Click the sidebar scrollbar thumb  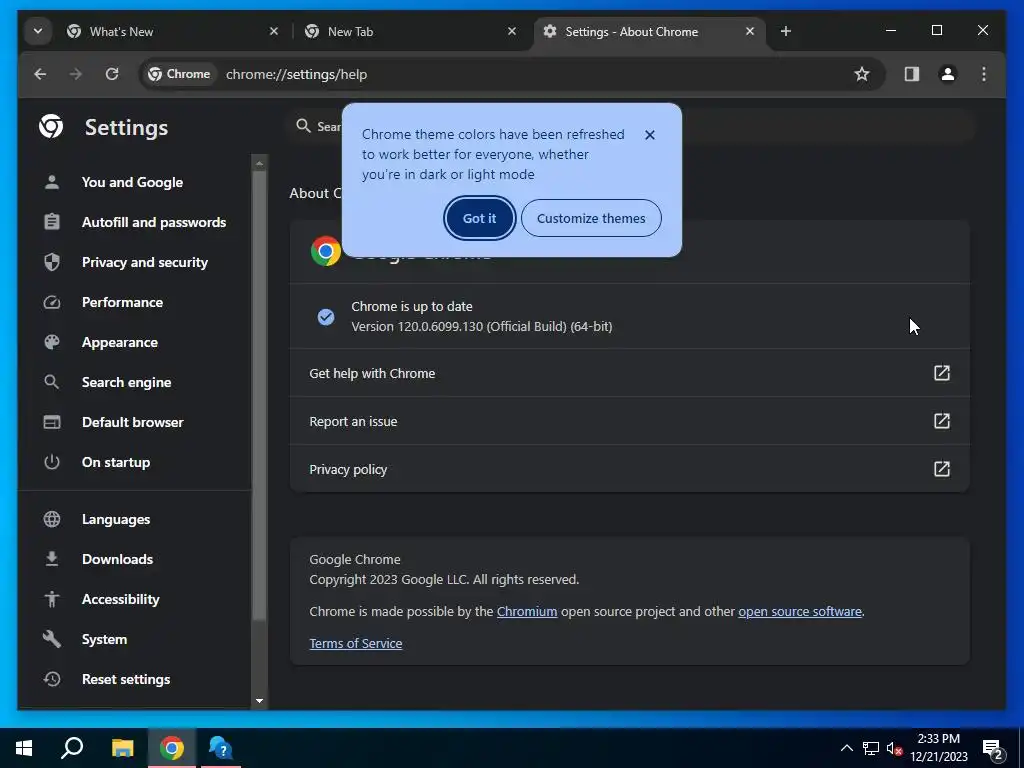259,395
